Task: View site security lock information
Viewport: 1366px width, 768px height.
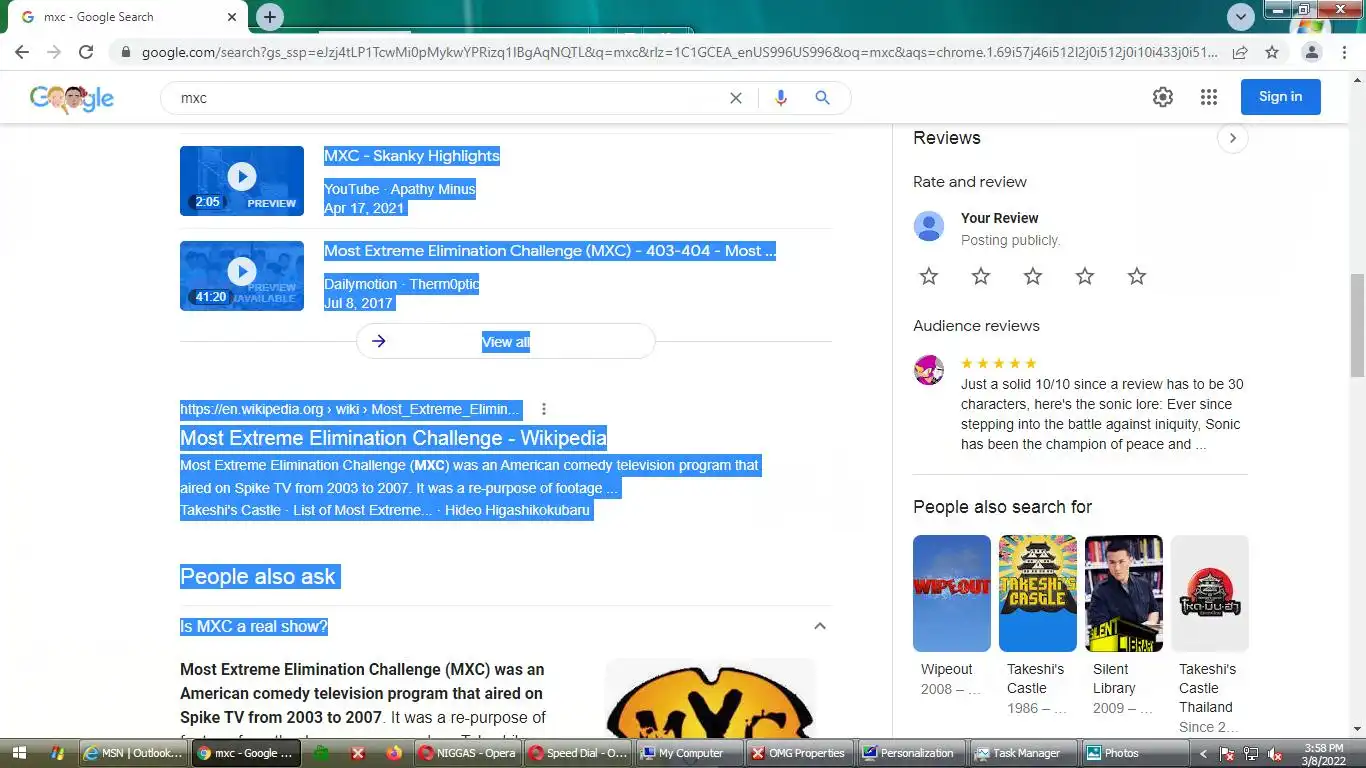Action: 125,52
